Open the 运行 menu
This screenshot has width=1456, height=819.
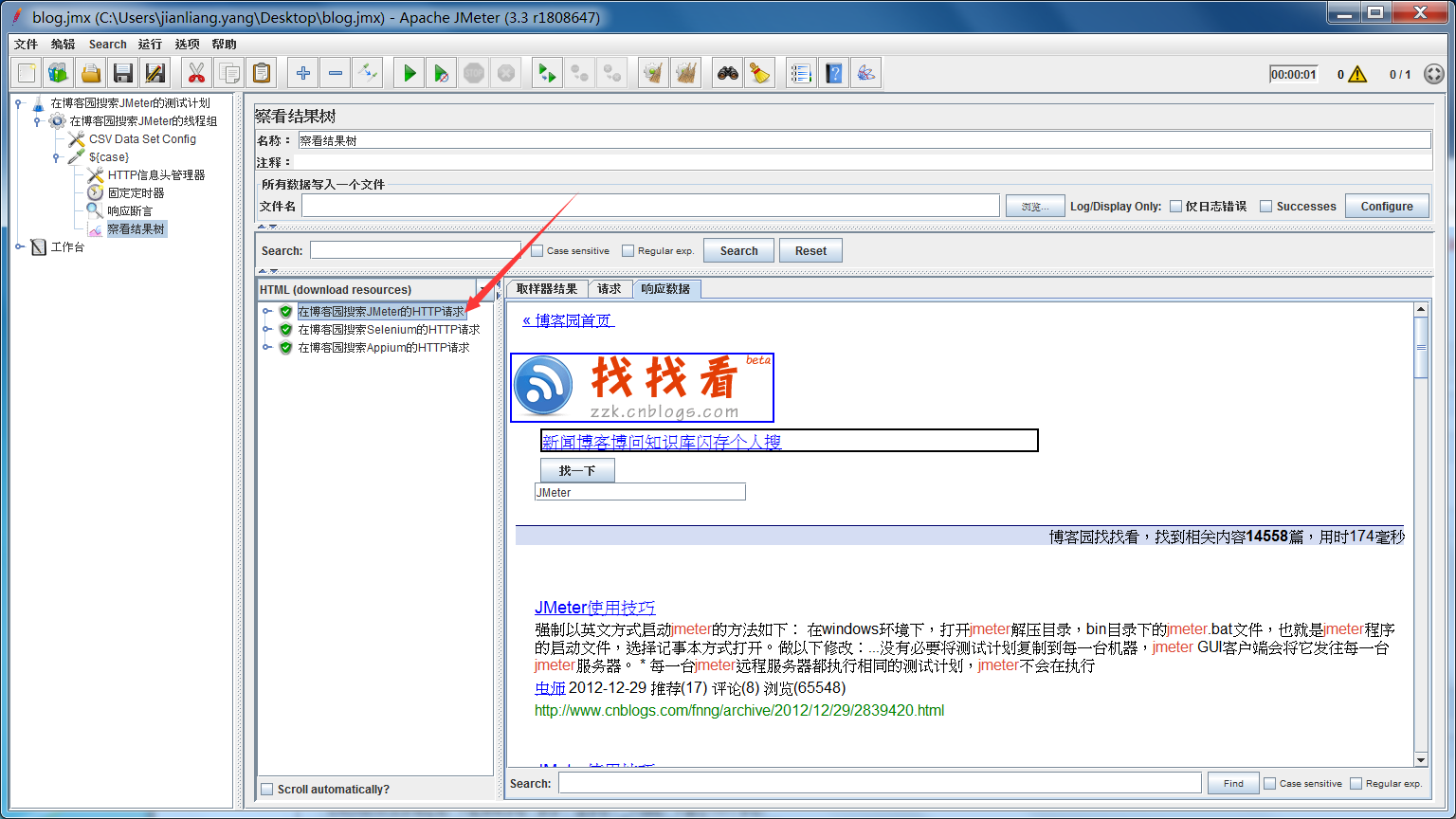click(150, 45)
